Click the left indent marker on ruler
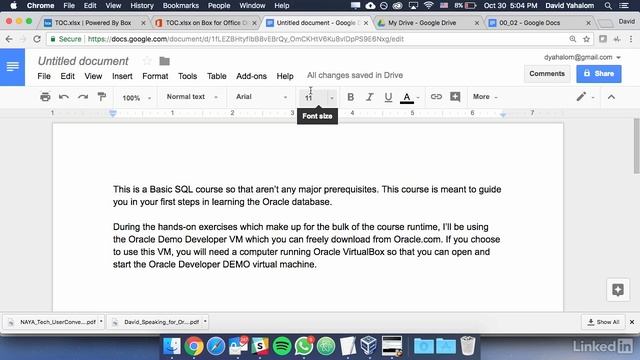The image size is (640, 360). 113,114
